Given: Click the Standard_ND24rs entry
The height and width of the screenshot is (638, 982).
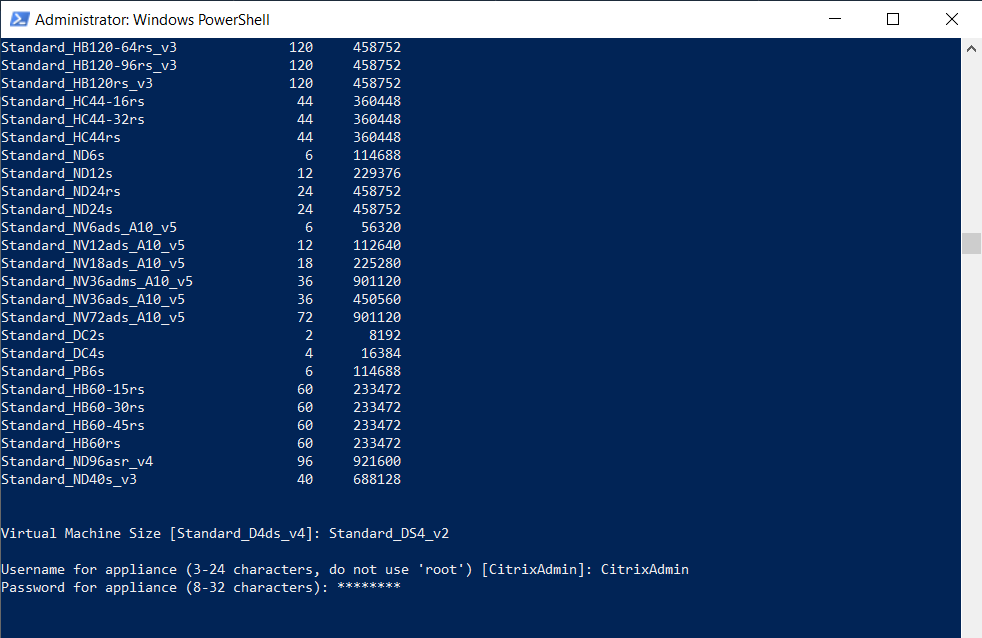Looking at the screenshot, I should pos(61,192).
